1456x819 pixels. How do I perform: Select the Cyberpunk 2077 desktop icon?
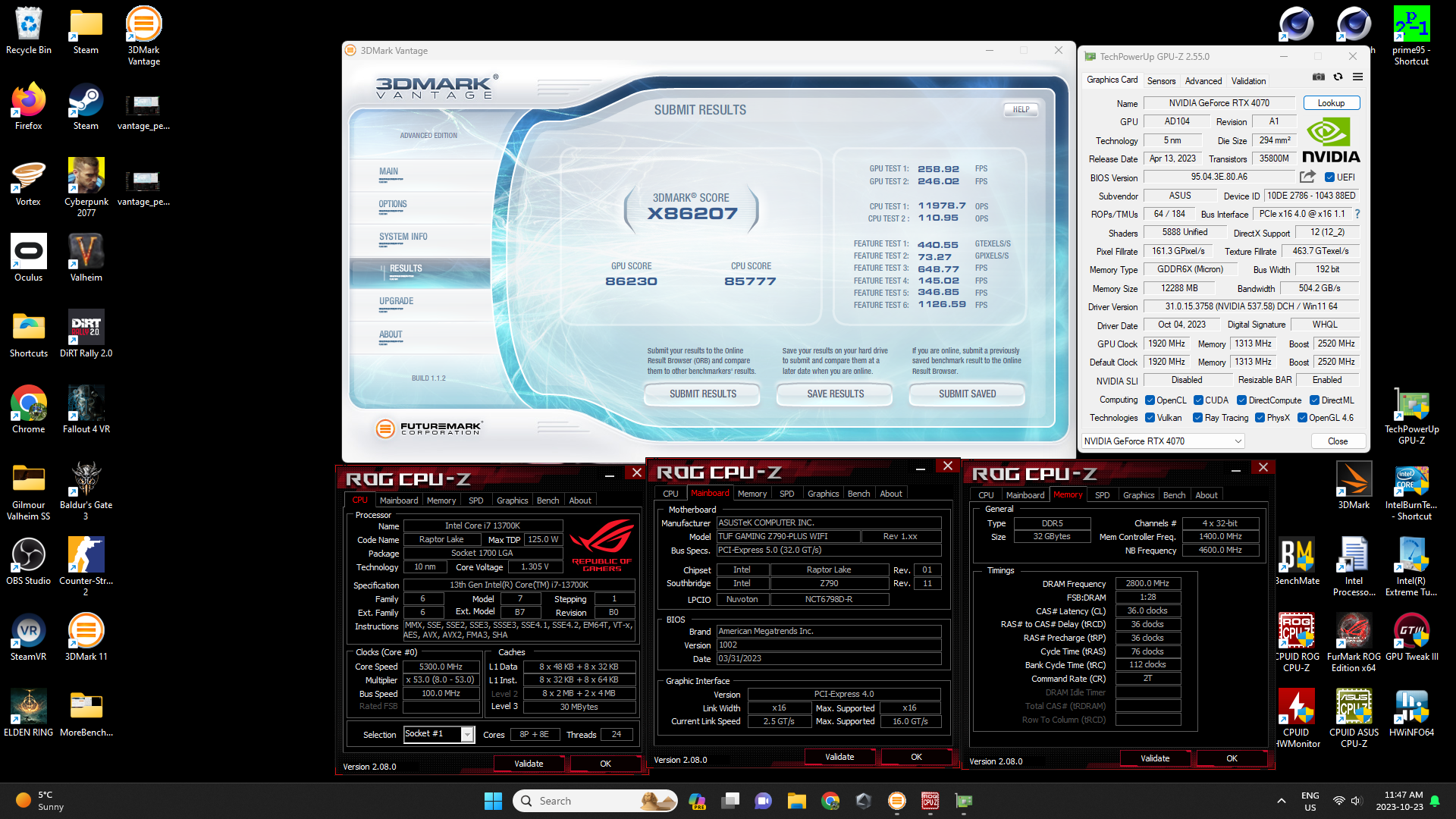coord(86,187)
